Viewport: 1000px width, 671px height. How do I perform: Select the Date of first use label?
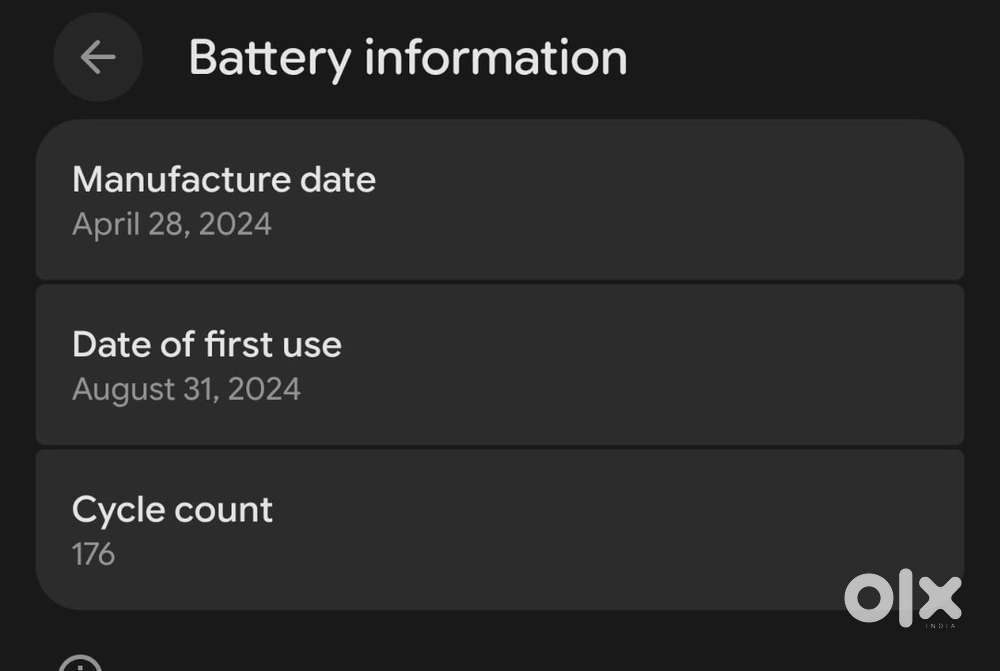coord(207,345)
